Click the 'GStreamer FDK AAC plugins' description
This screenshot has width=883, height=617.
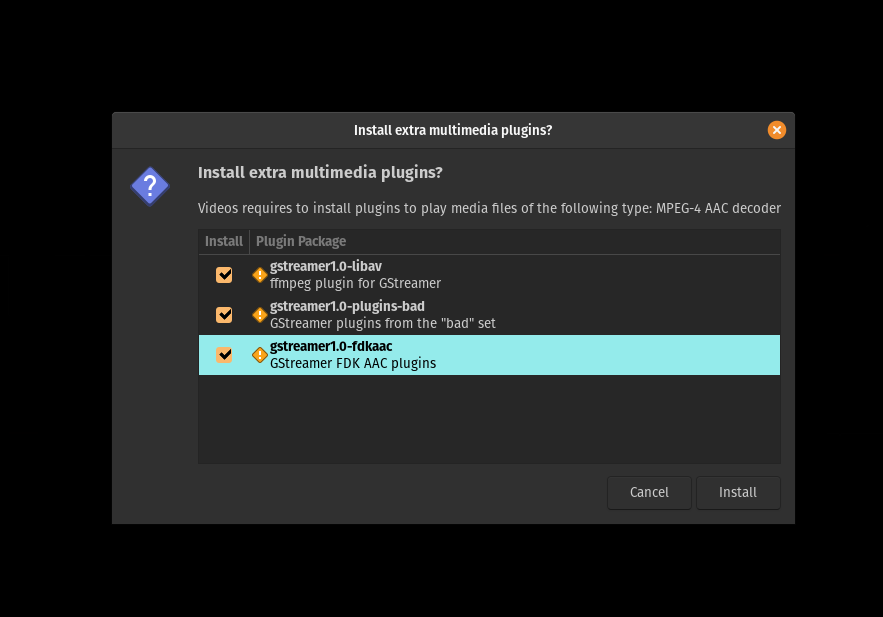(353, 363)
